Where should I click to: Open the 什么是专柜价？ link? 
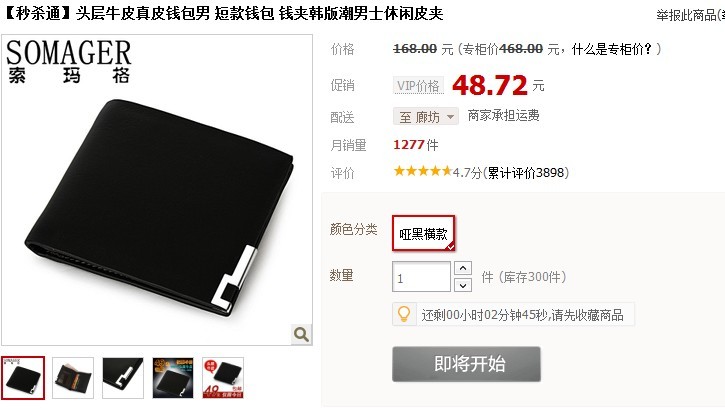[x=611, y=49]
